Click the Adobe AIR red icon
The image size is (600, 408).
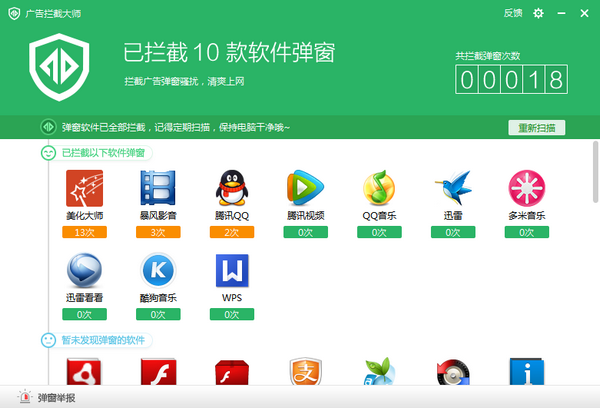(84, 372)
